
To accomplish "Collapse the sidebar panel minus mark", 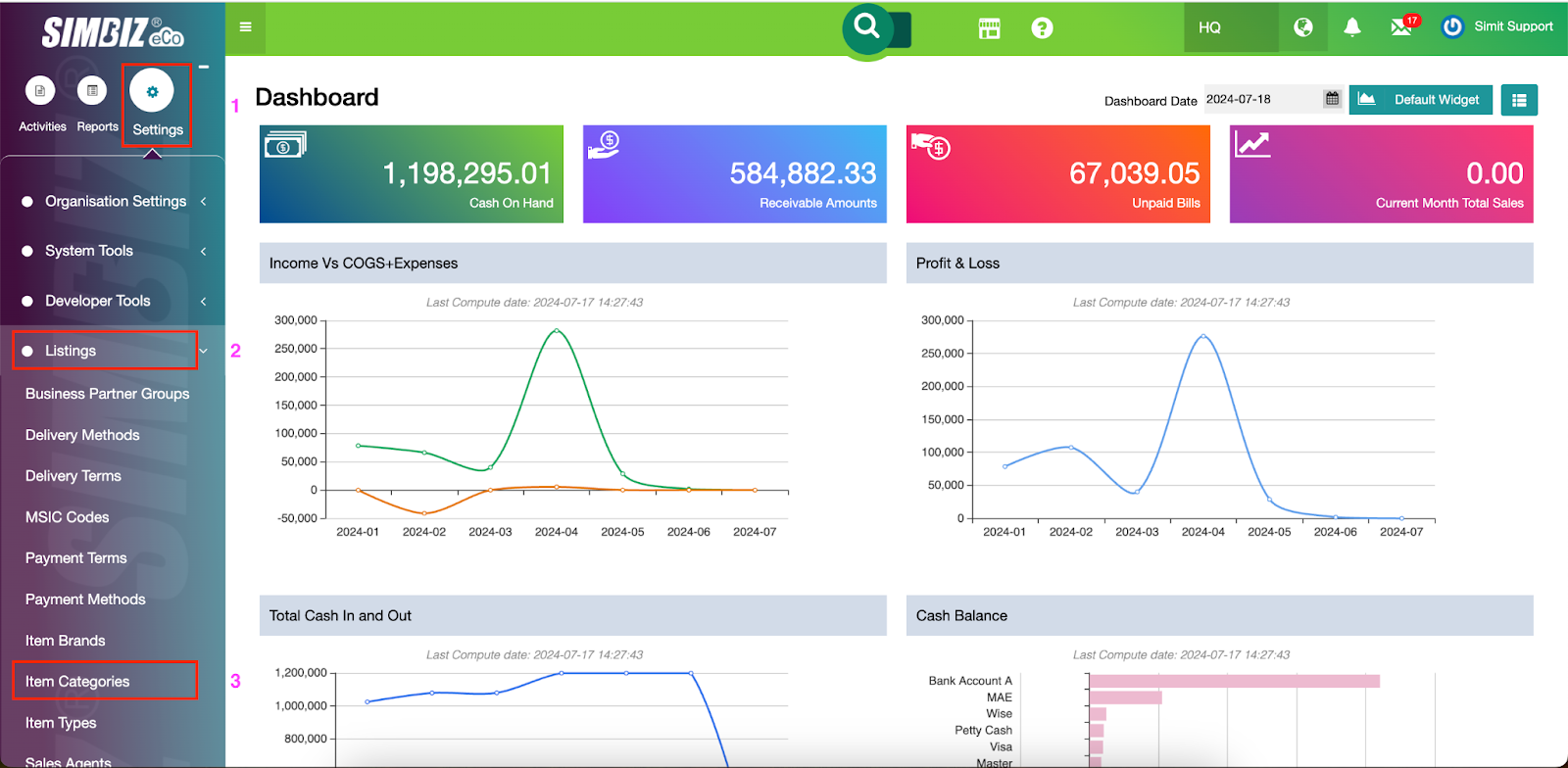I will click(x=204, y=68).
